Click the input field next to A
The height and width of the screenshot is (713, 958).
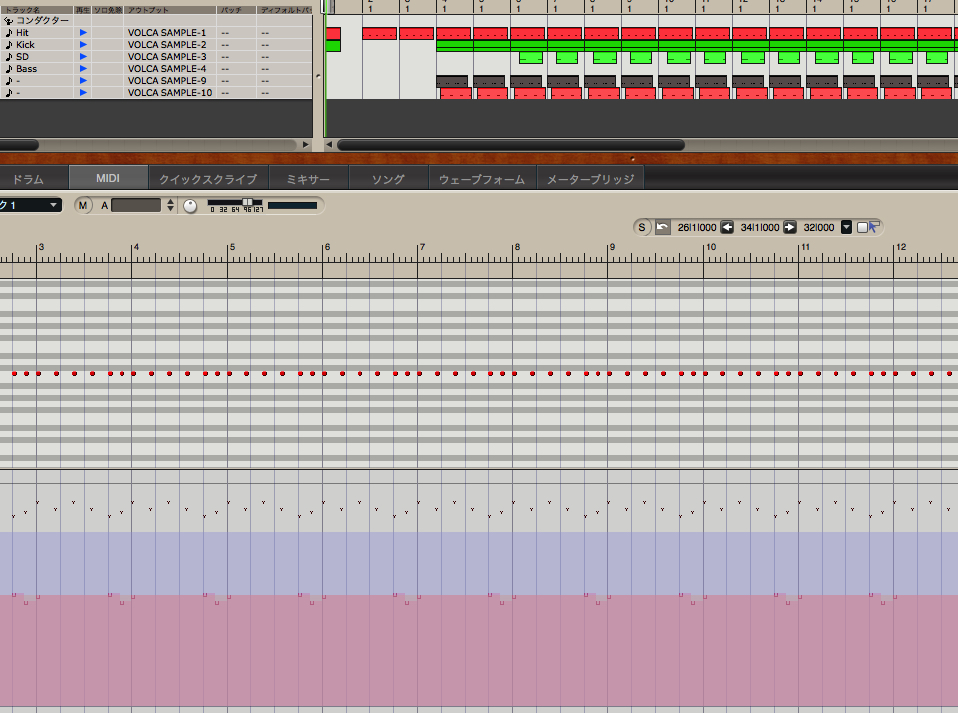click(136, 205)
